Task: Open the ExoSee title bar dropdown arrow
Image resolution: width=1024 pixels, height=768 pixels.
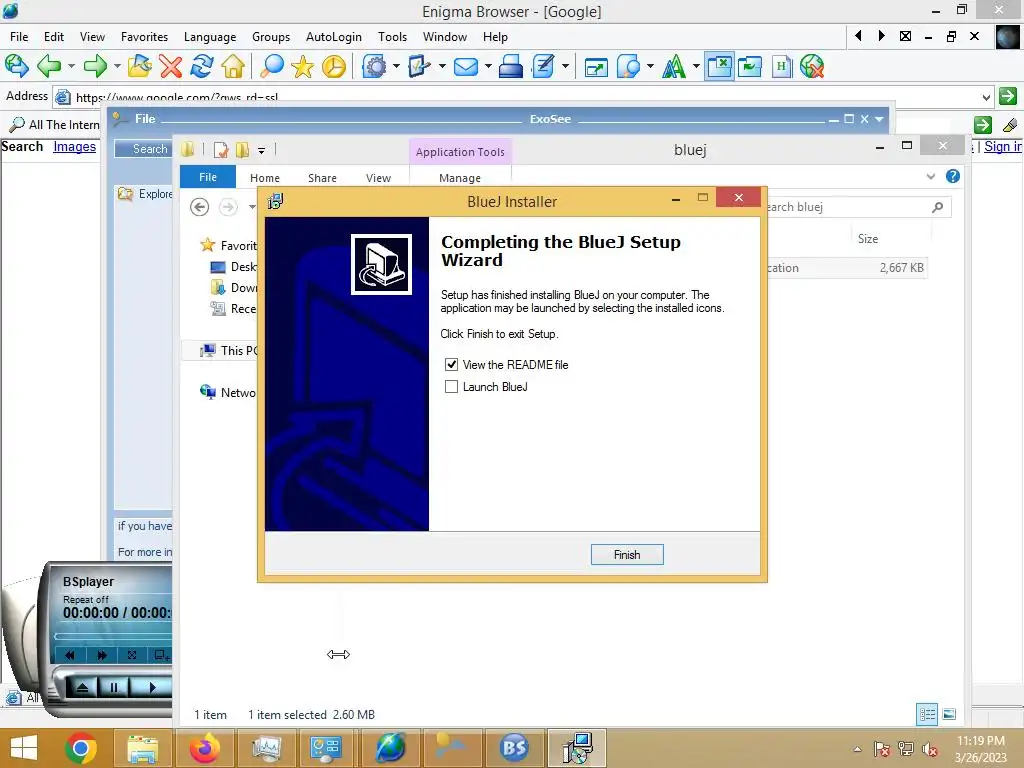Action: pos(879,119)
